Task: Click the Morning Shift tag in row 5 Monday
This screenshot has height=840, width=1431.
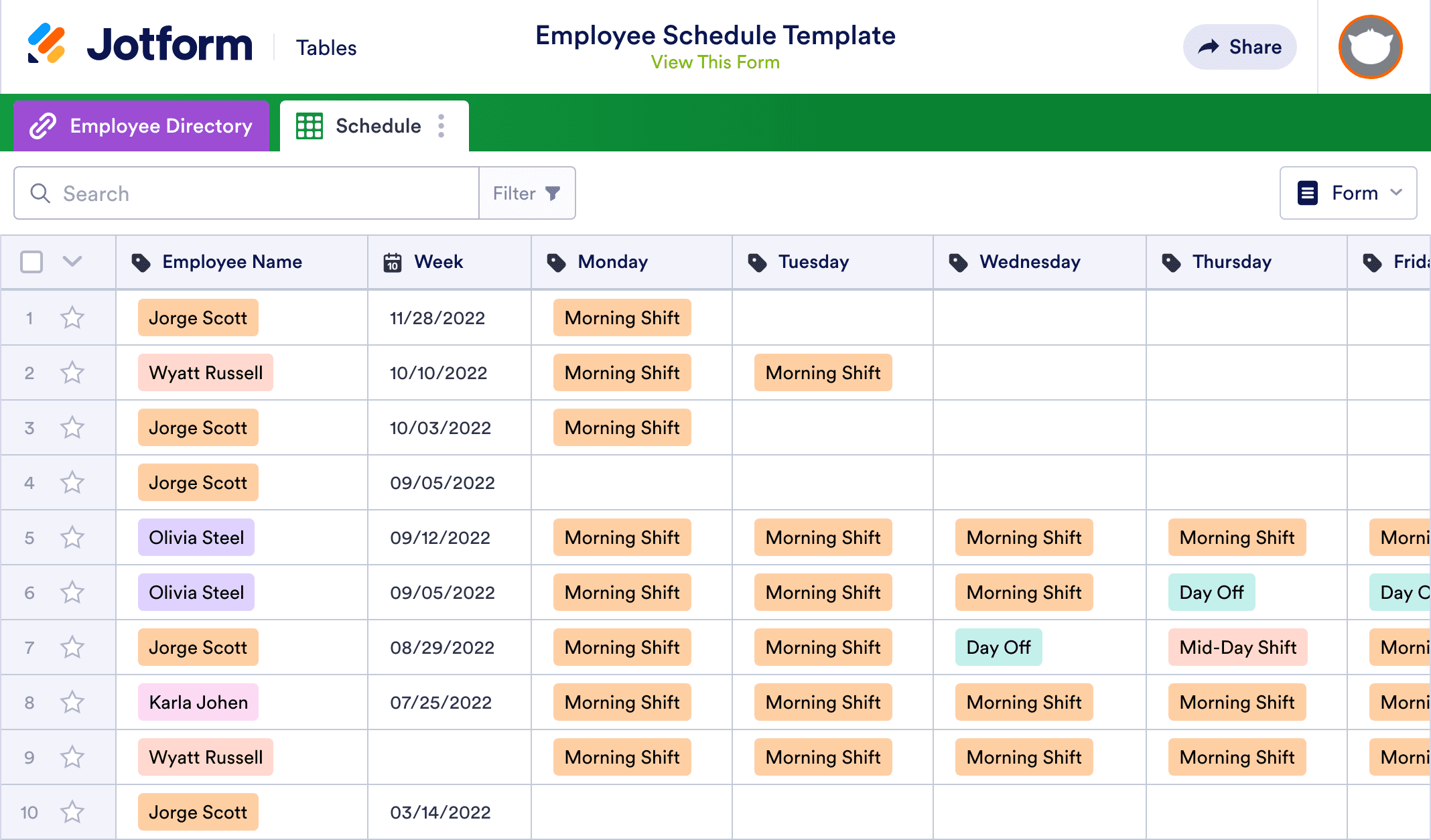Action: pos(621,537)
